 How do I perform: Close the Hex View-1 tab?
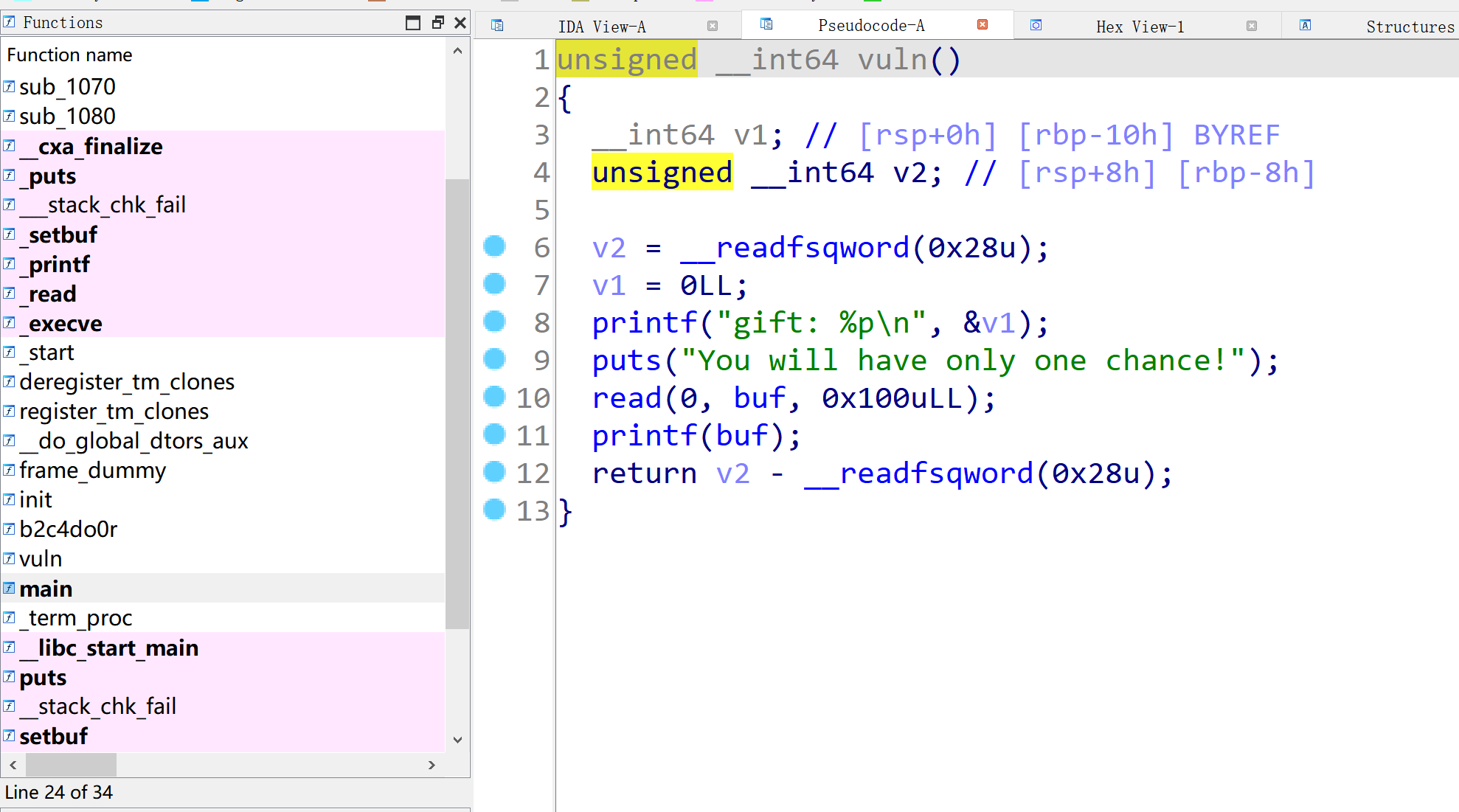[1252, 26]
